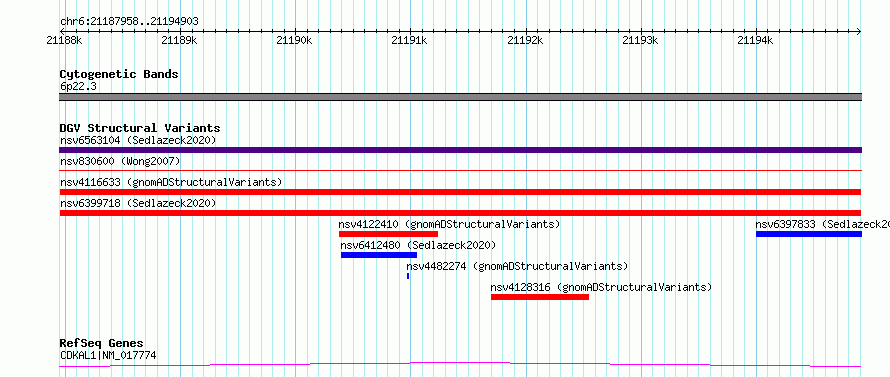
Task: Click the 21190k ruler tick label
Action: pos(295,40)
